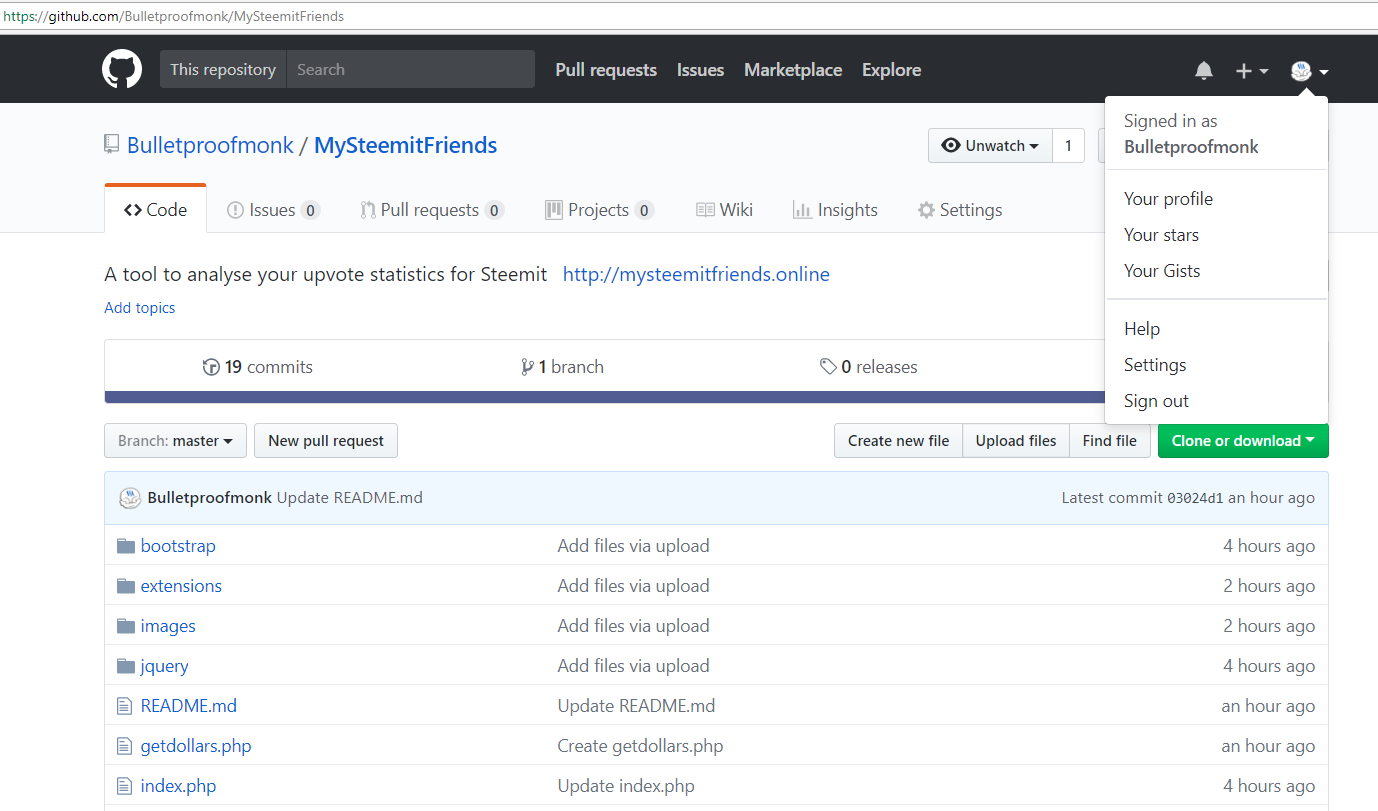Viewport: 1378px width, 811px height.
Task: Open Explore in top navigation
Action: 892,70
